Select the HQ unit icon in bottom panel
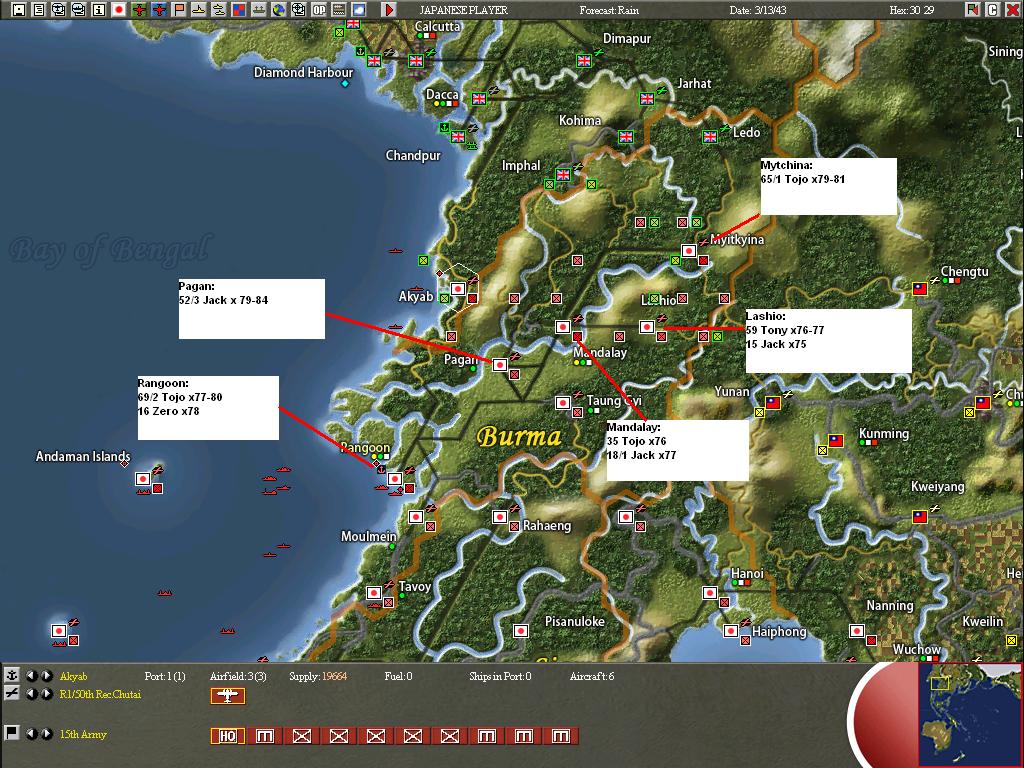The image size is (1024, 768). [x=228, y=737]
